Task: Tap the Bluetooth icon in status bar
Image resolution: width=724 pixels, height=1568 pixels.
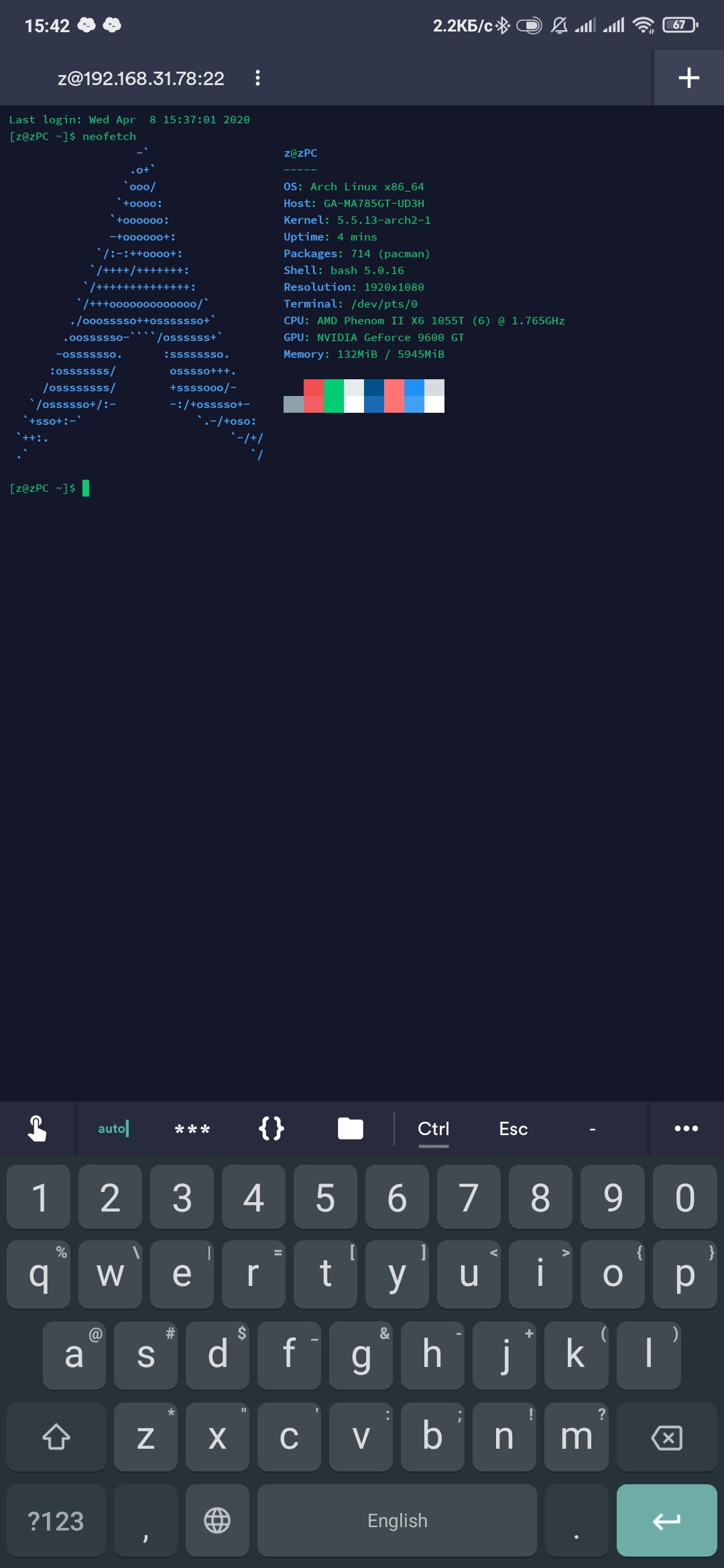Action: (503, 25)
